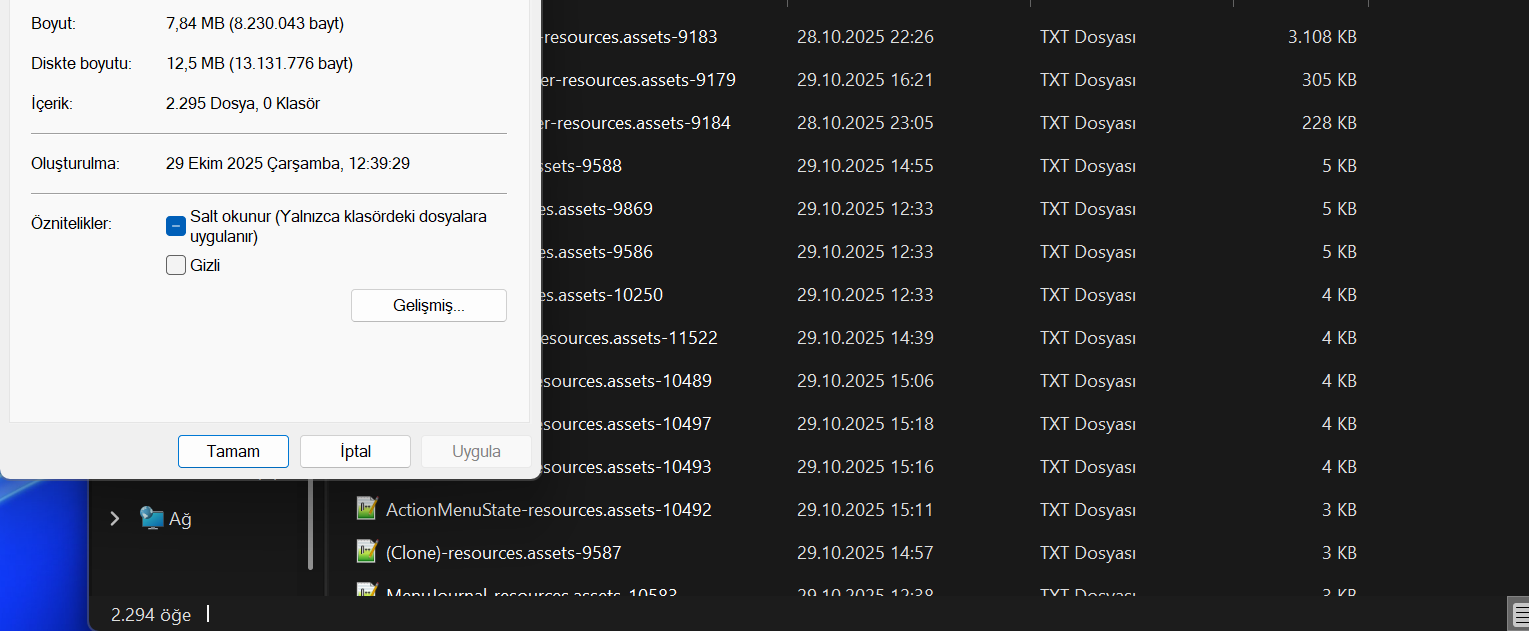Click the İptal button
Screen dimensions: 1529x631
pyautogui.click(x=355, y=451)
